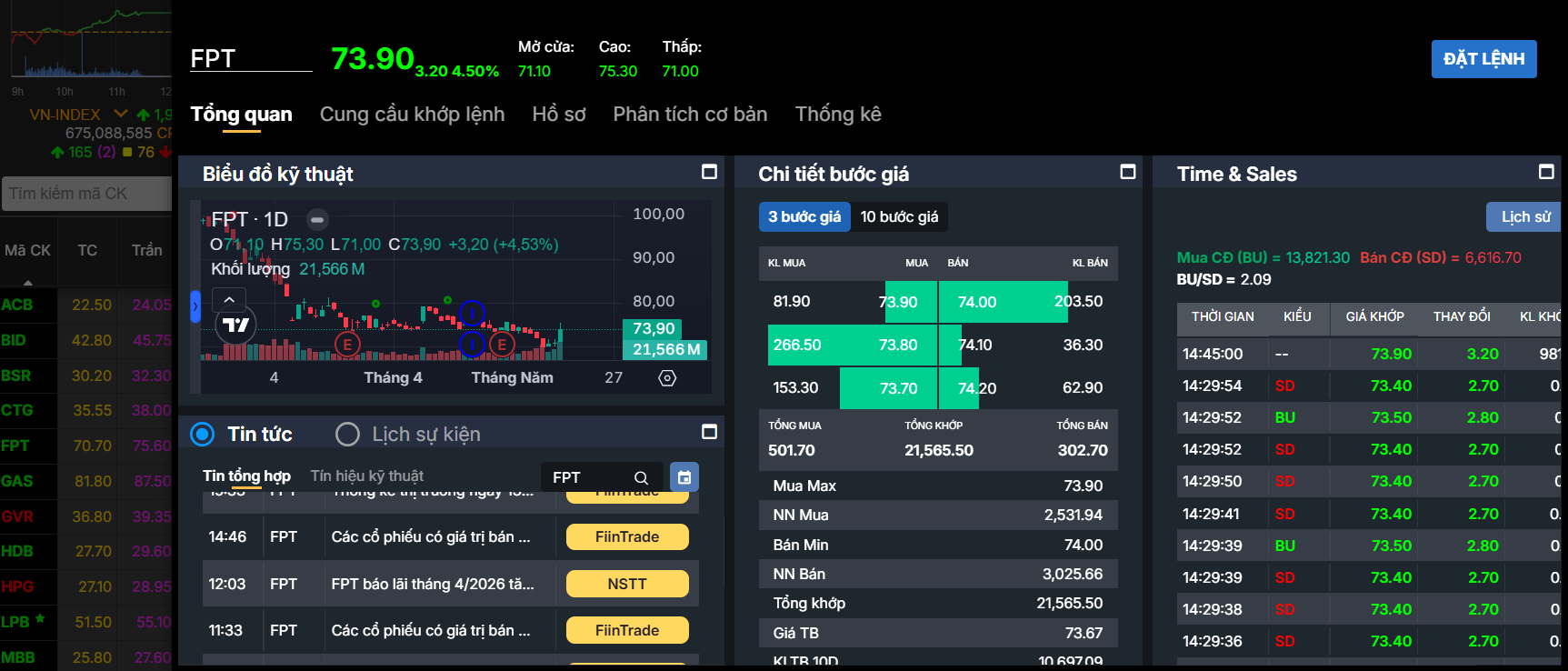Maximize the Tin tức news panel
The width and height of the screenshot is (1568, 671).
point(709,432)
